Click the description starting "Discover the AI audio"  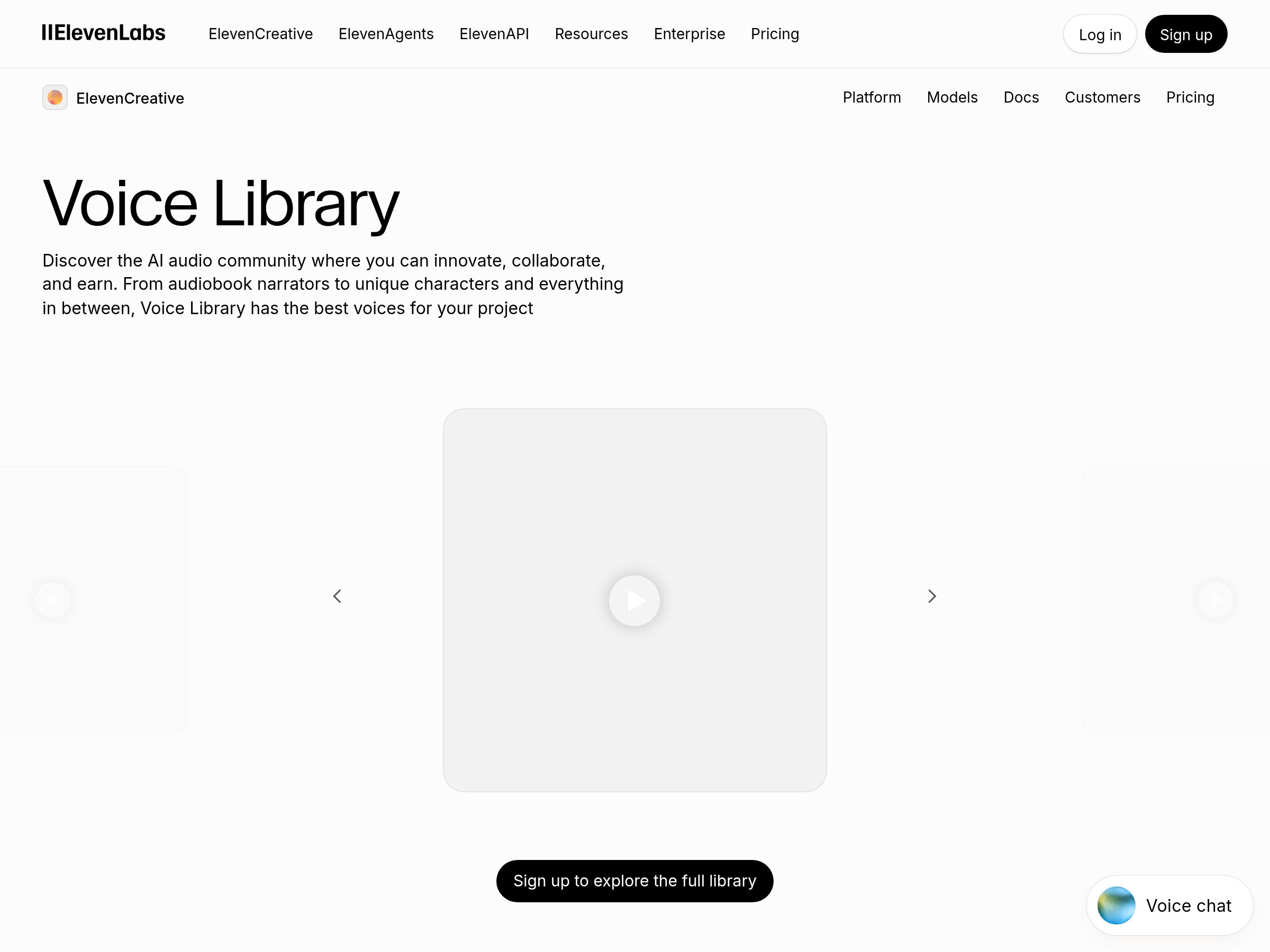(x=333, y=284)
